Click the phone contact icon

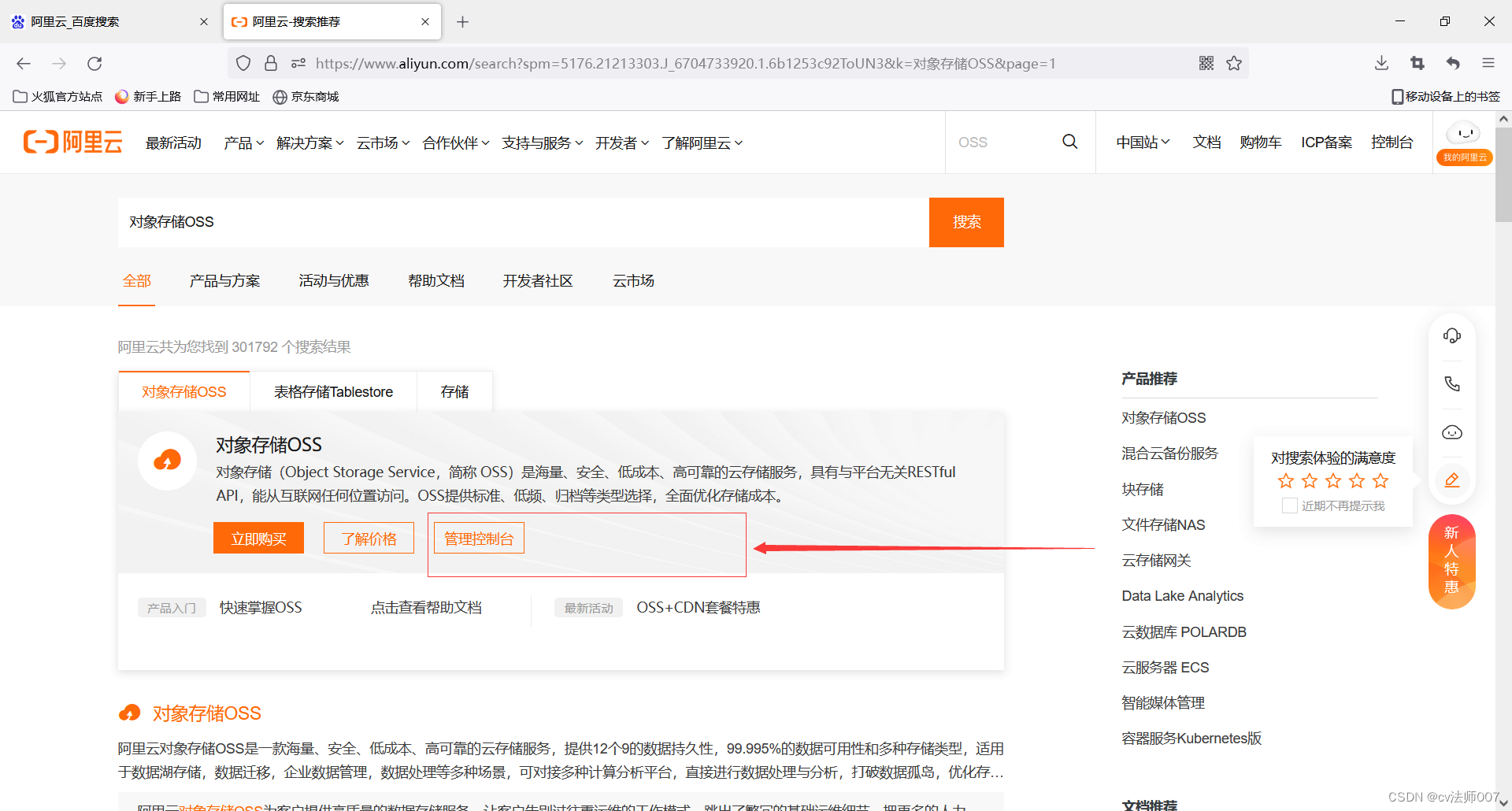1452,384
